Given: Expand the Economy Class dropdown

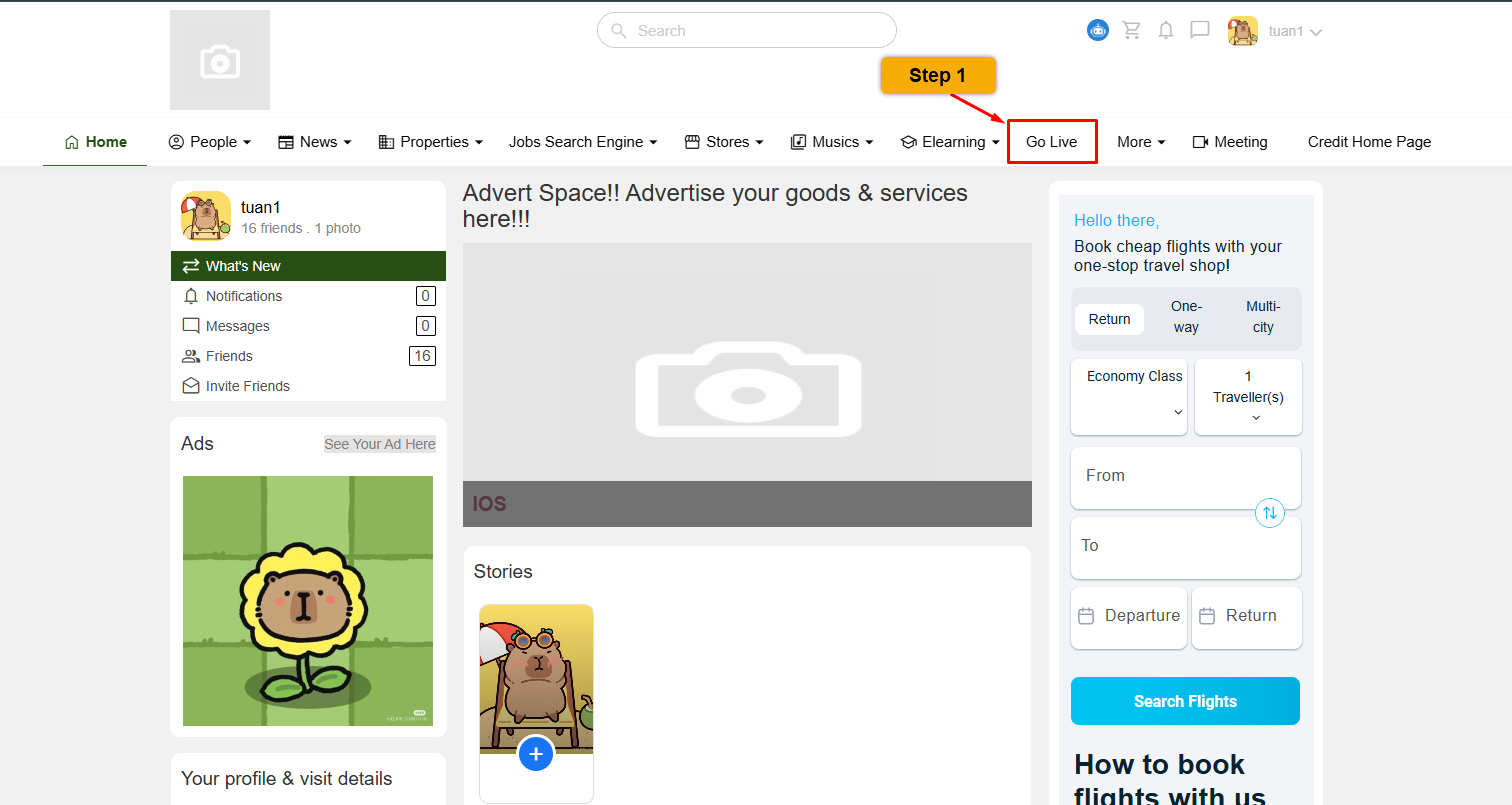Looking at the screenshot, I should click(x=1129, y=397).
